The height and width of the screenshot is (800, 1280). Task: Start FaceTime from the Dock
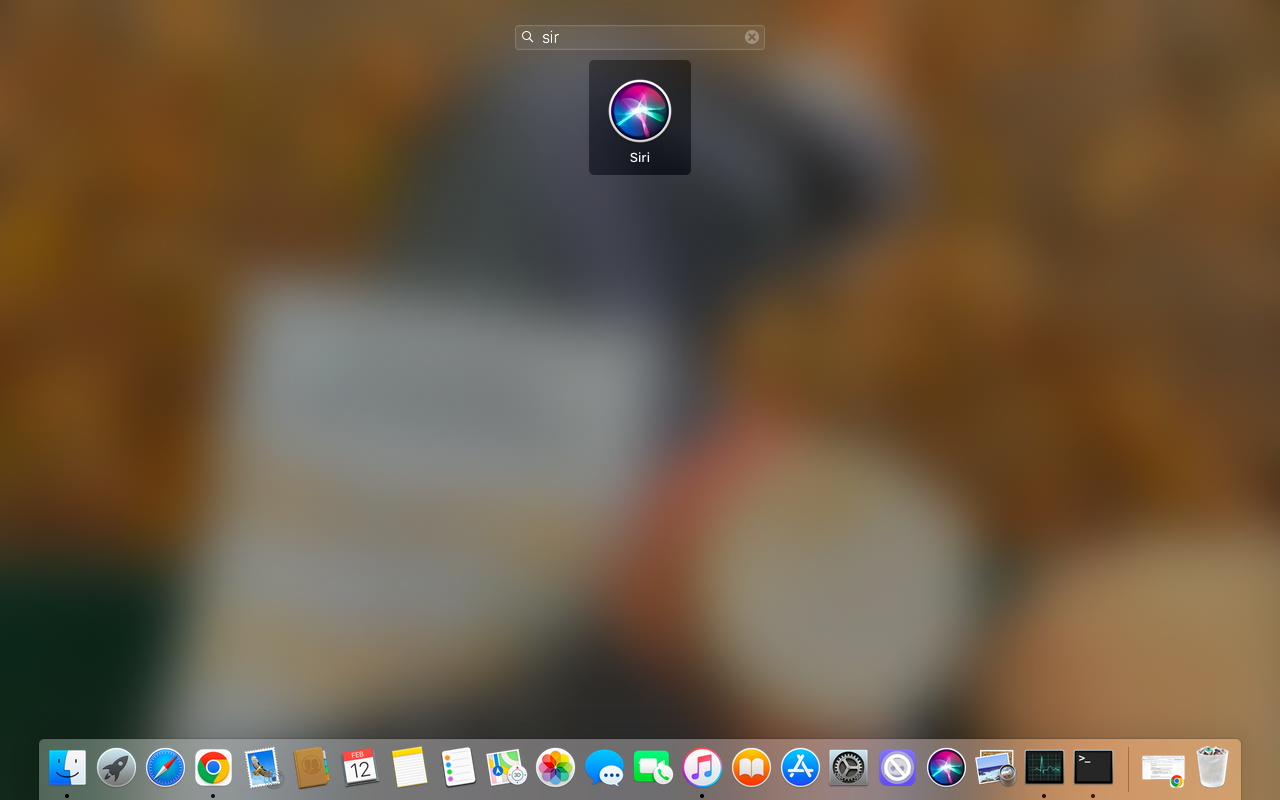(x=653, y=768)
